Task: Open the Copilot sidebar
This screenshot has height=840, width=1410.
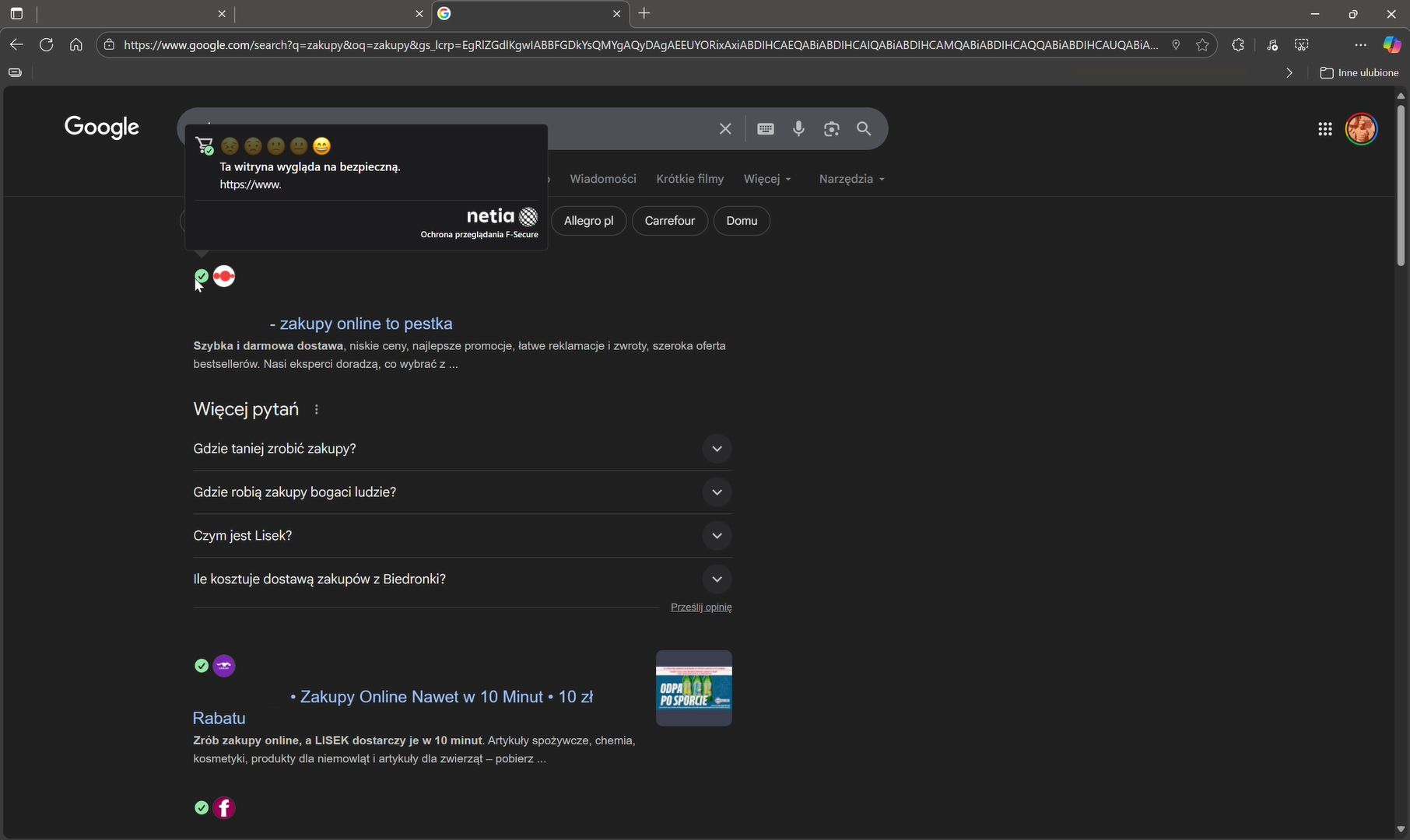Action: (1391, 45)
